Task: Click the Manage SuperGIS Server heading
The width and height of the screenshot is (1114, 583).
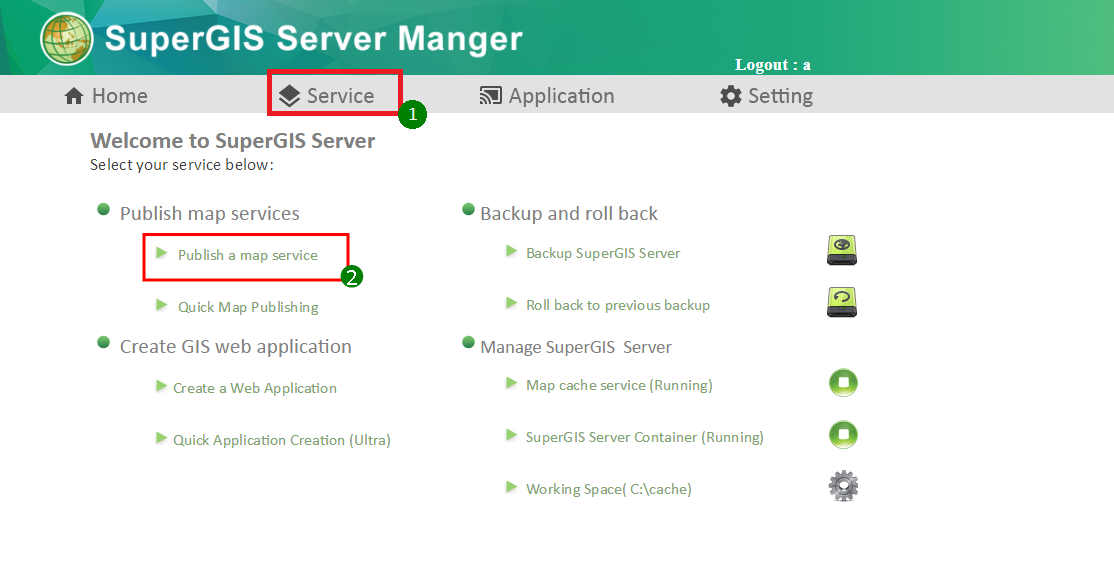Action: click(576, 347)
